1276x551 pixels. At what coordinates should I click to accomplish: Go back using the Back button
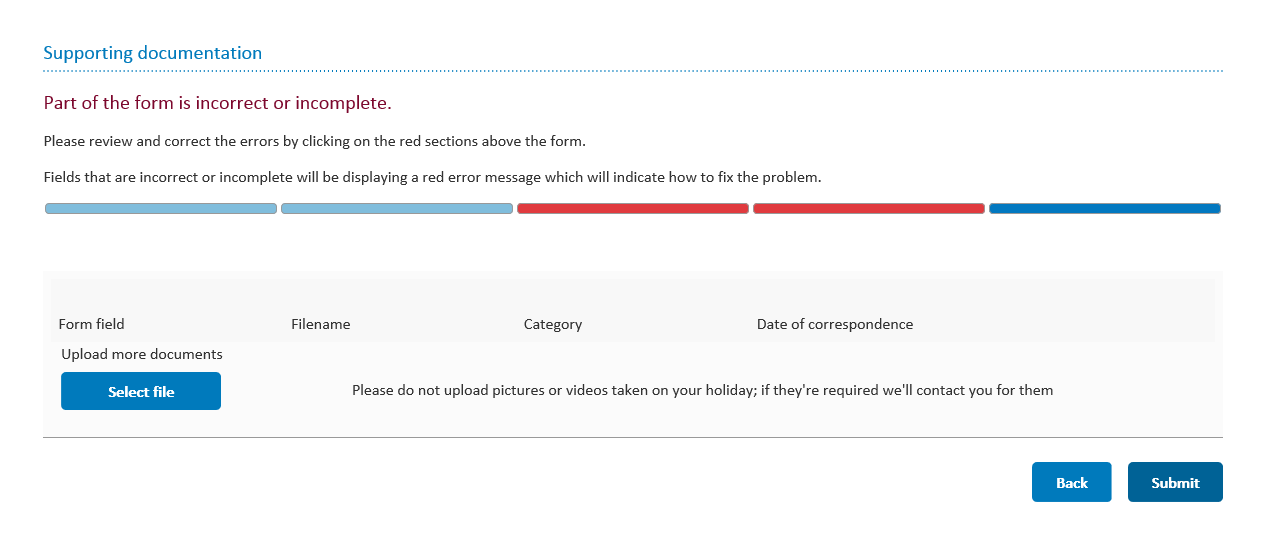point(1072,482)
